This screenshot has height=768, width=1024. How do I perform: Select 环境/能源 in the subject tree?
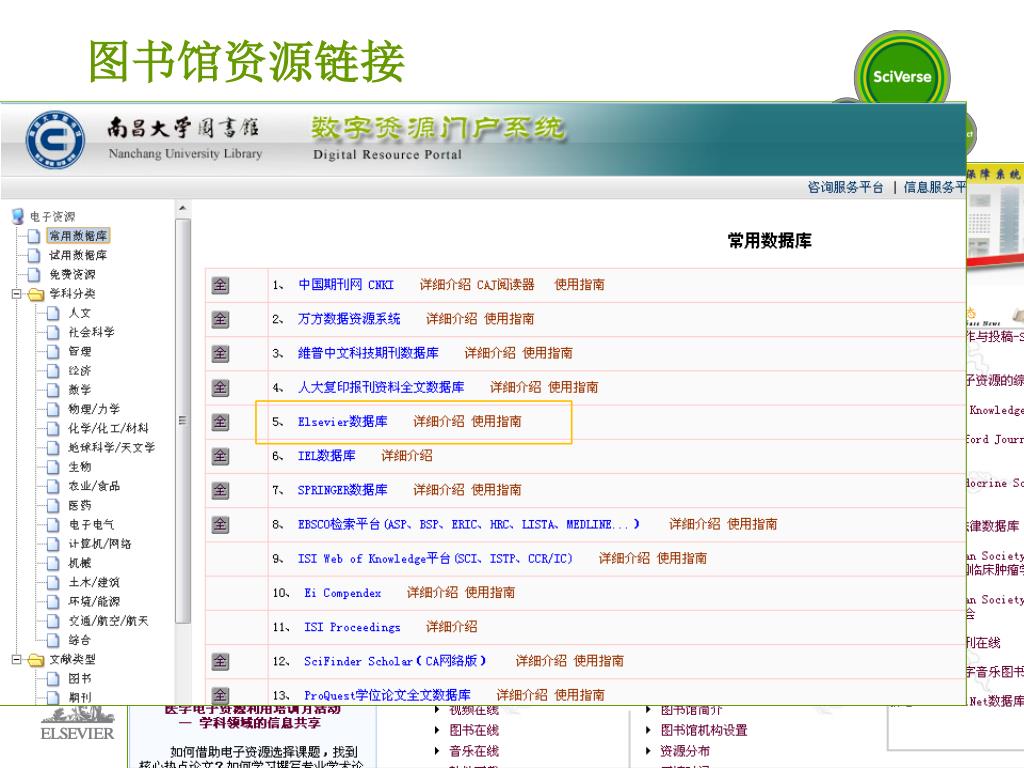(94, 601)
